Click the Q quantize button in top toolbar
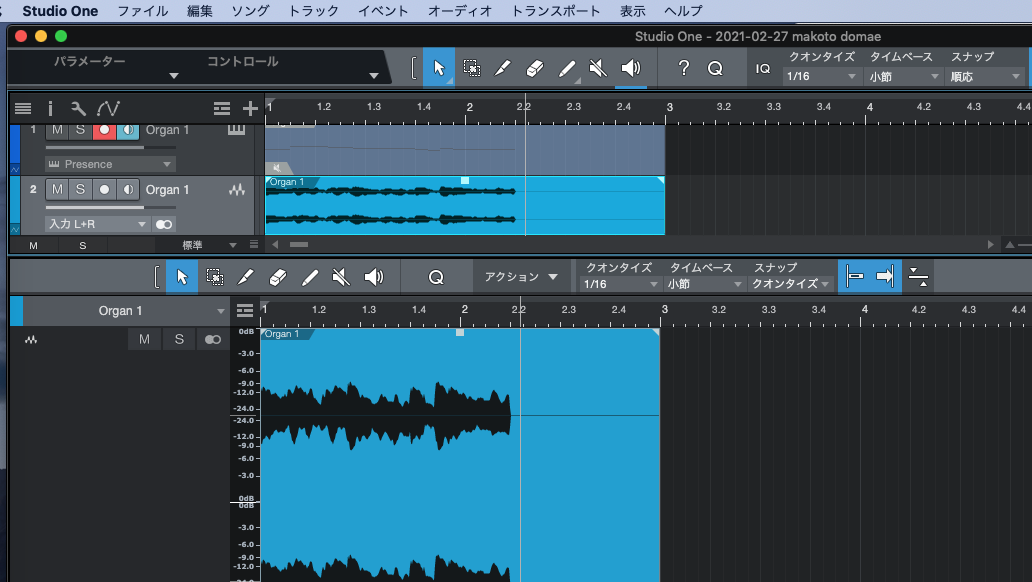Screen dimensions: 1032x582 point(715,68)
